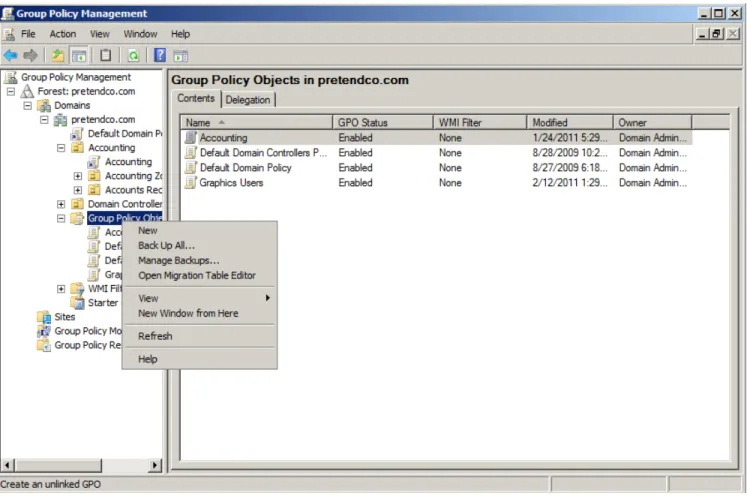The width and height of the screenshot is (747, 496).
Task: Click the 2/12/2011 modified date cell
Action: 570,182
